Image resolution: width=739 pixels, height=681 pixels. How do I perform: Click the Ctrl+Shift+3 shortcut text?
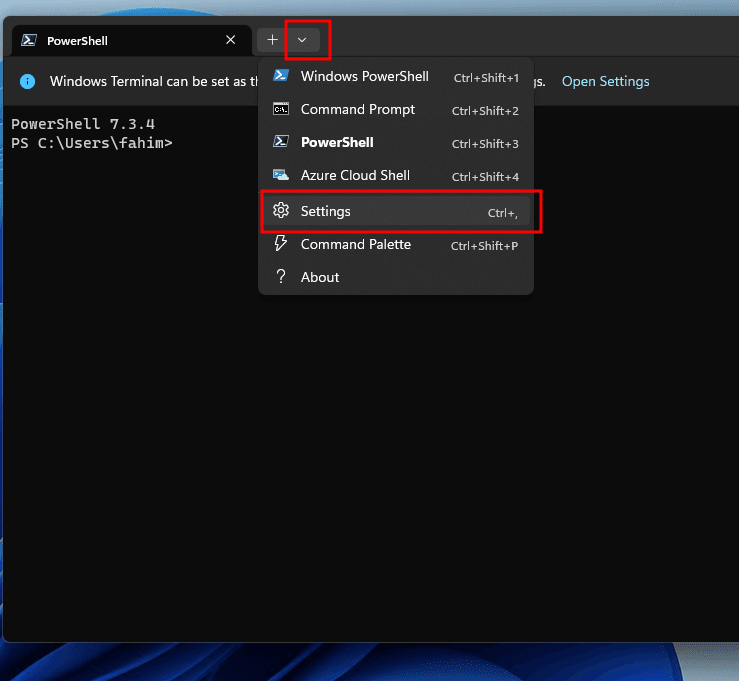tap(485, 144)
